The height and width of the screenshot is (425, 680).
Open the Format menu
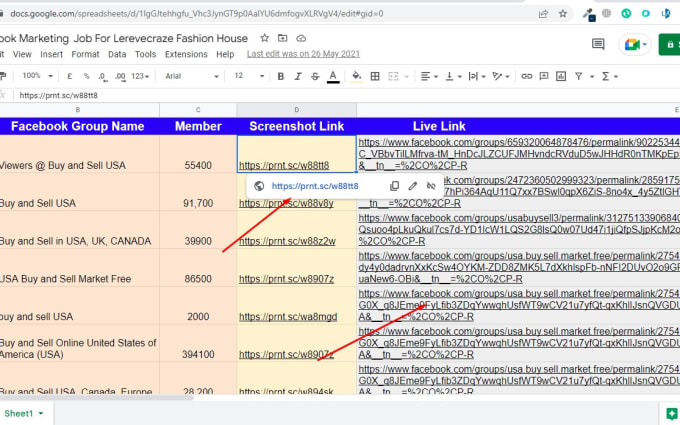click(85, 54)
